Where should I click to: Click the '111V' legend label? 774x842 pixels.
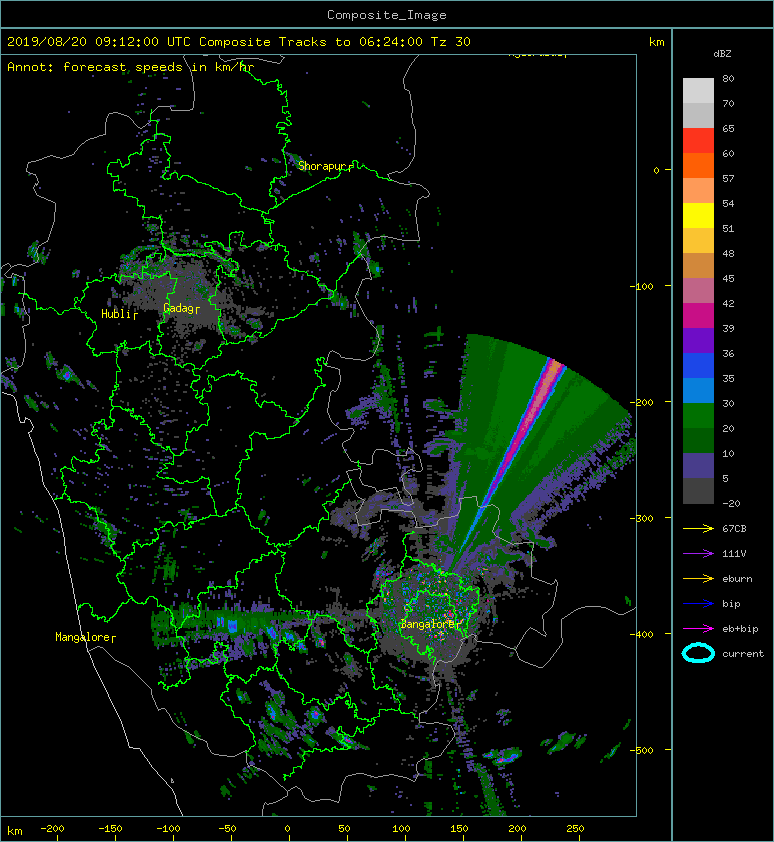pyautogui.click(x=734, y=554)
